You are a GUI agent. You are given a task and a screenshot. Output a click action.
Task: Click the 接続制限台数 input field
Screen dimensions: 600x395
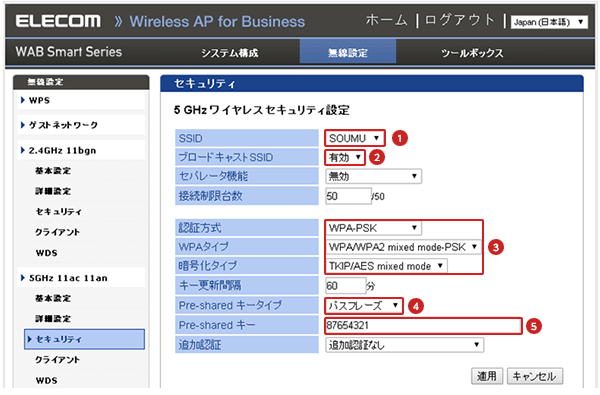[x=348, y=196]
